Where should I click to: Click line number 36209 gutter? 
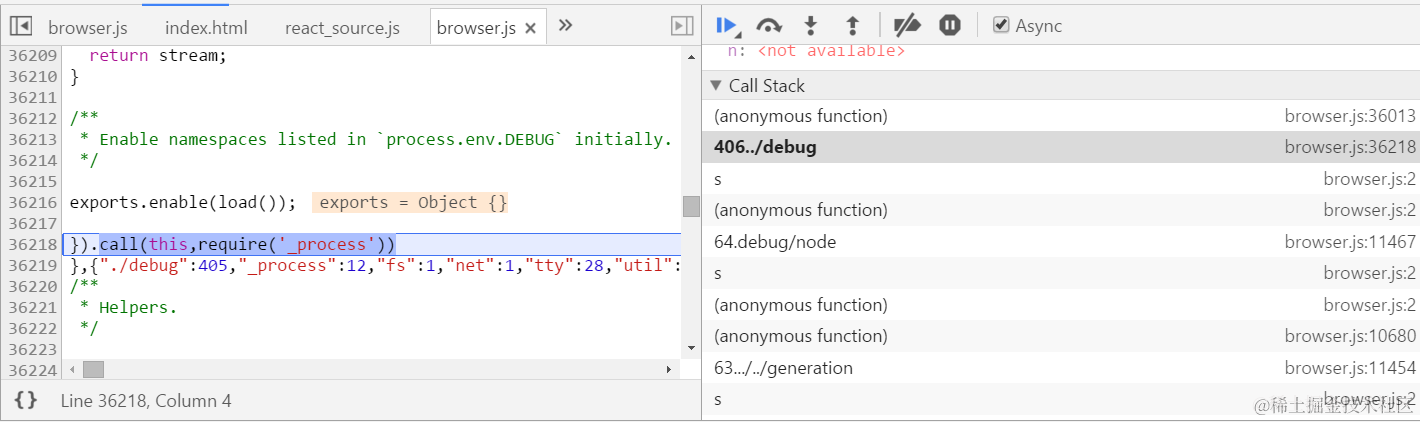(33, 56)
